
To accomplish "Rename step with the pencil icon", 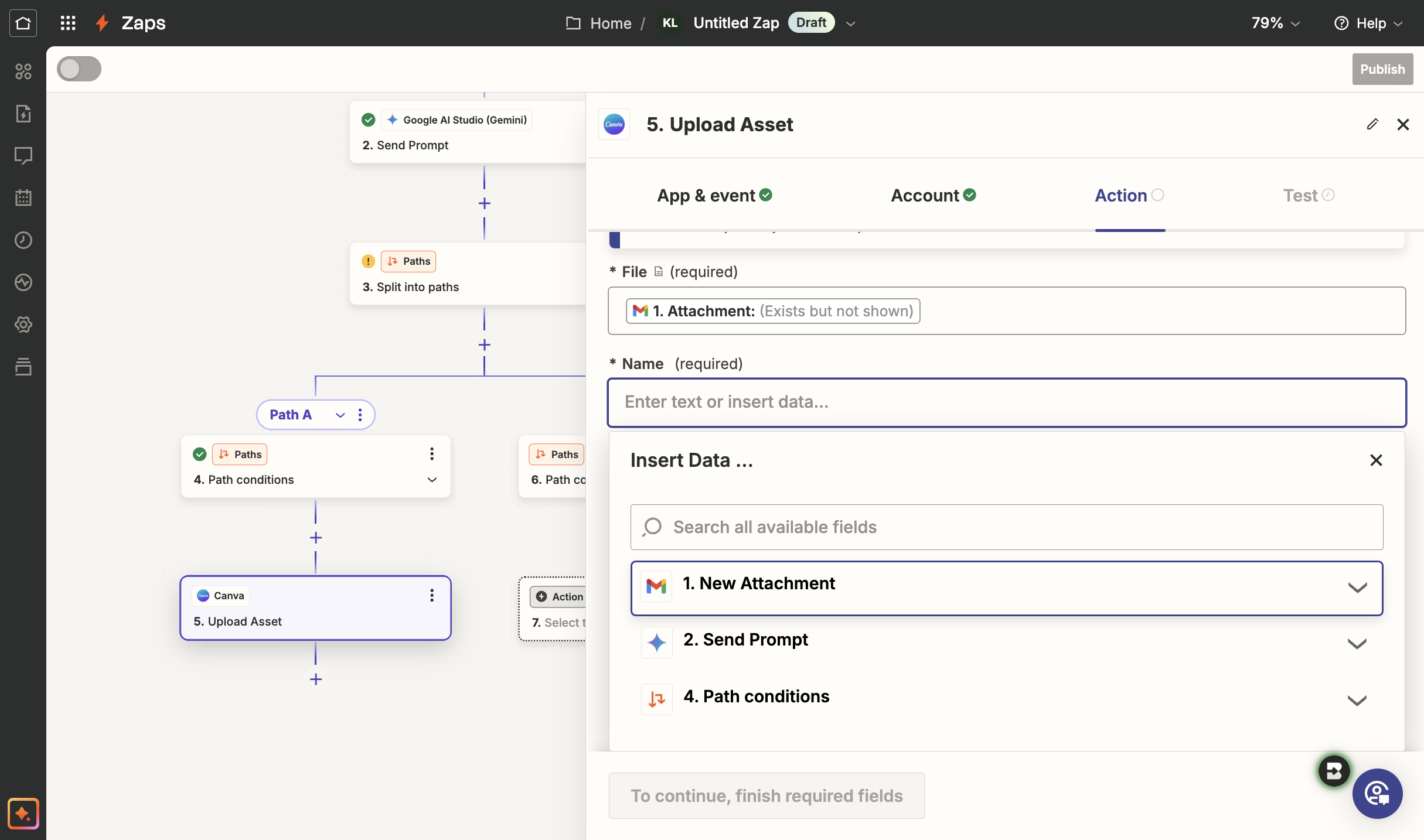I will coord(1372,124).
